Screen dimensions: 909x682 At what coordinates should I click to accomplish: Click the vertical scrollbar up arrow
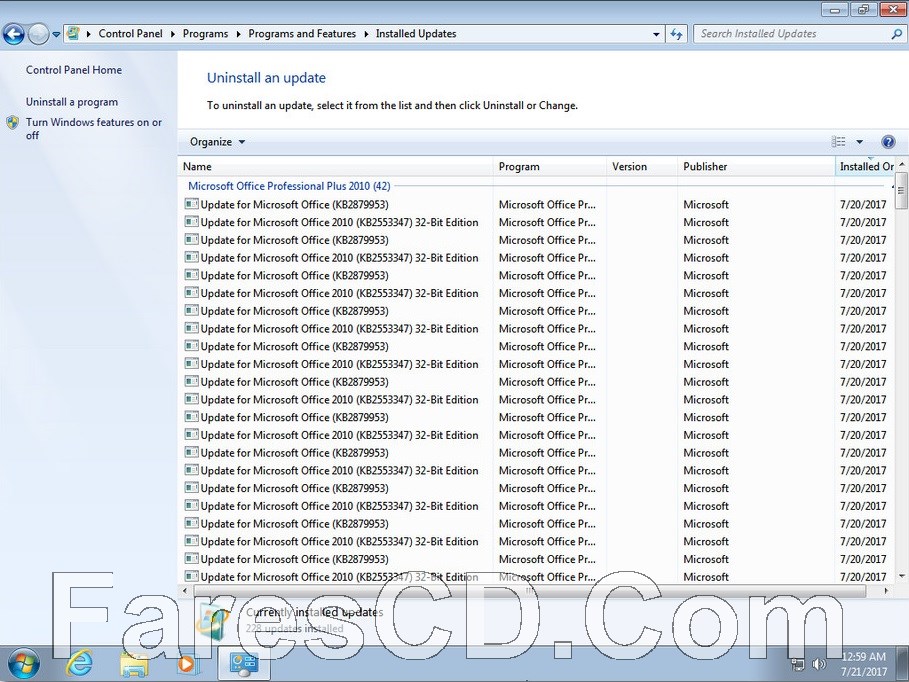point(901,165)
